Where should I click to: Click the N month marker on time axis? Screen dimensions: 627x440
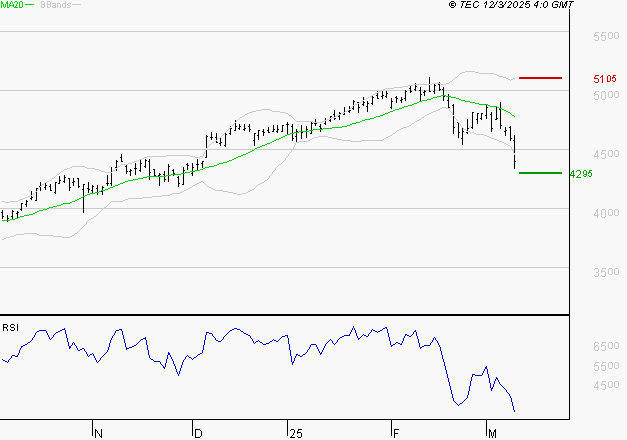coord(98,434)
